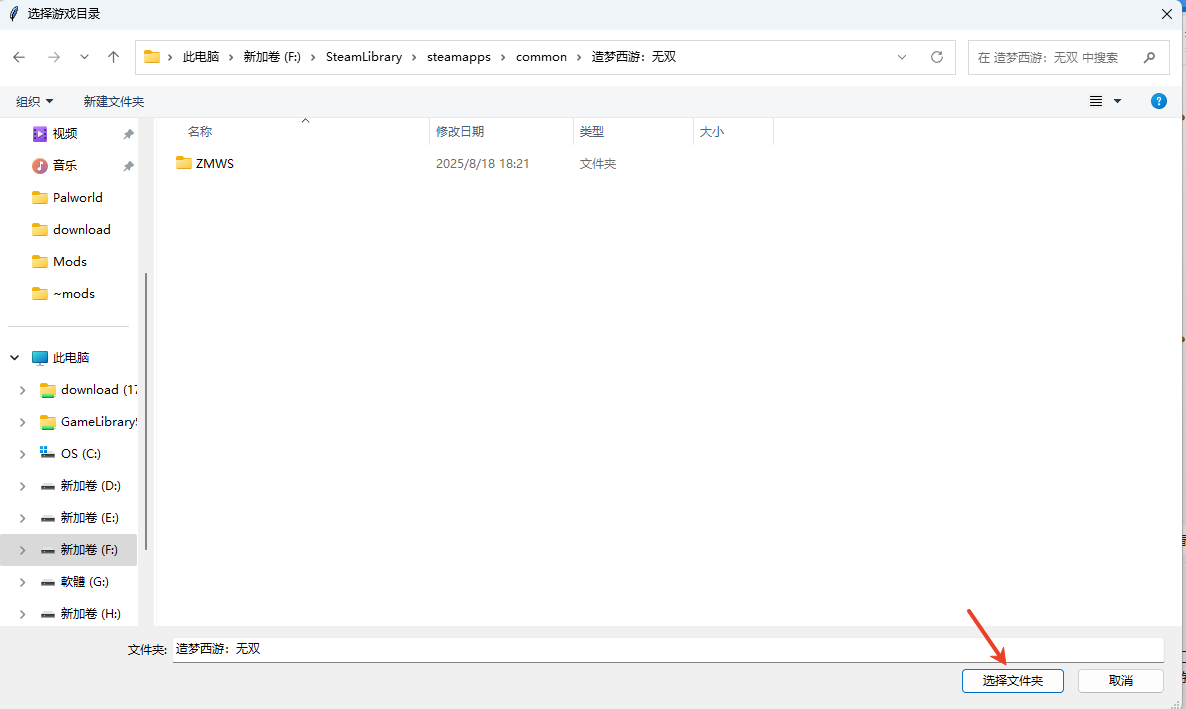Select 此电脑 in the navigation tree
Viewport: 1186px width, 709px height.
pyautogui.click(x=71, y=357)
